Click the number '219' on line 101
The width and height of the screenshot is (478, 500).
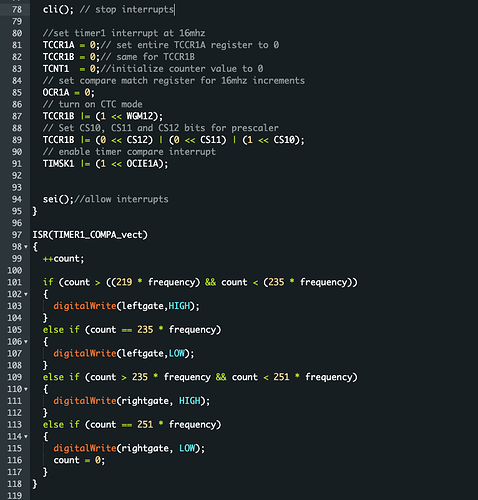point(124,282)
